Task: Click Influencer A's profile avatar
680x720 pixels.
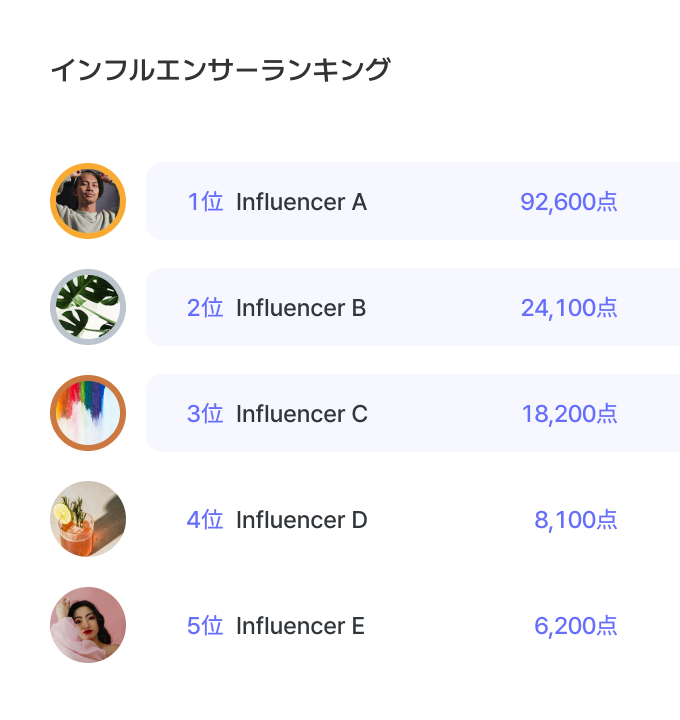Action: pos(88,201)
